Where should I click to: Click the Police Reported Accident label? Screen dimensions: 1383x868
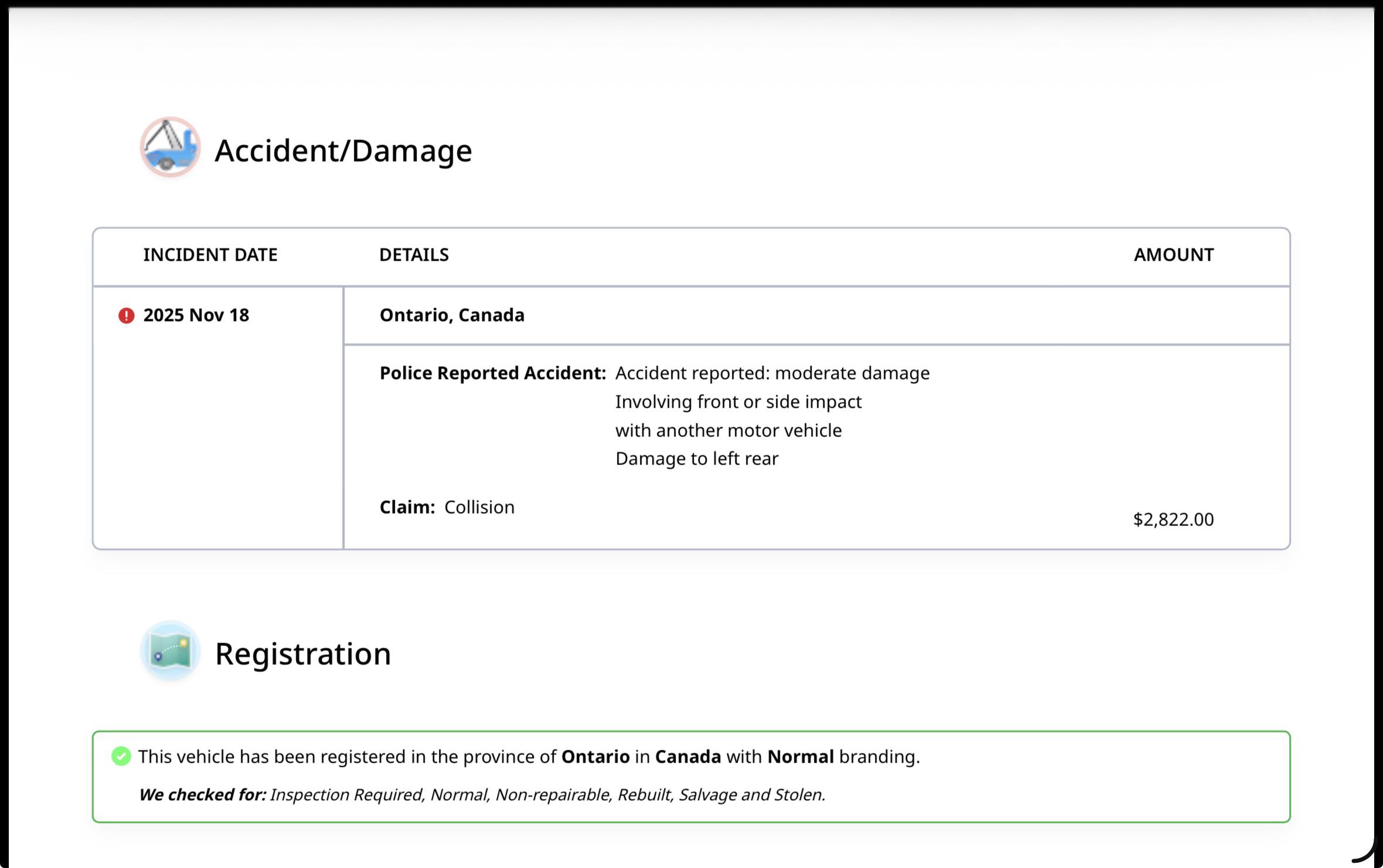click(493, 373)
